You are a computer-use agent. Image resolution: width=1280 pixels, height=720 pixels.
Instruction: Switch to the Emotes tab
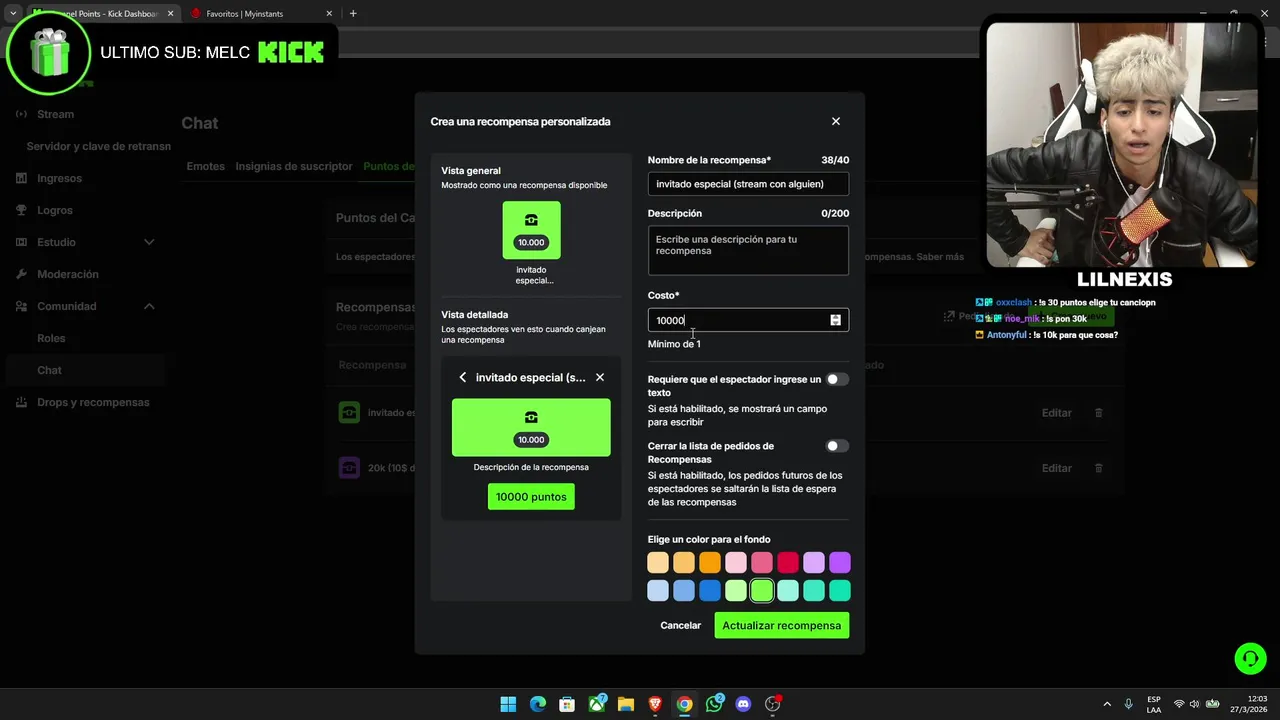[x=206, y=166]
